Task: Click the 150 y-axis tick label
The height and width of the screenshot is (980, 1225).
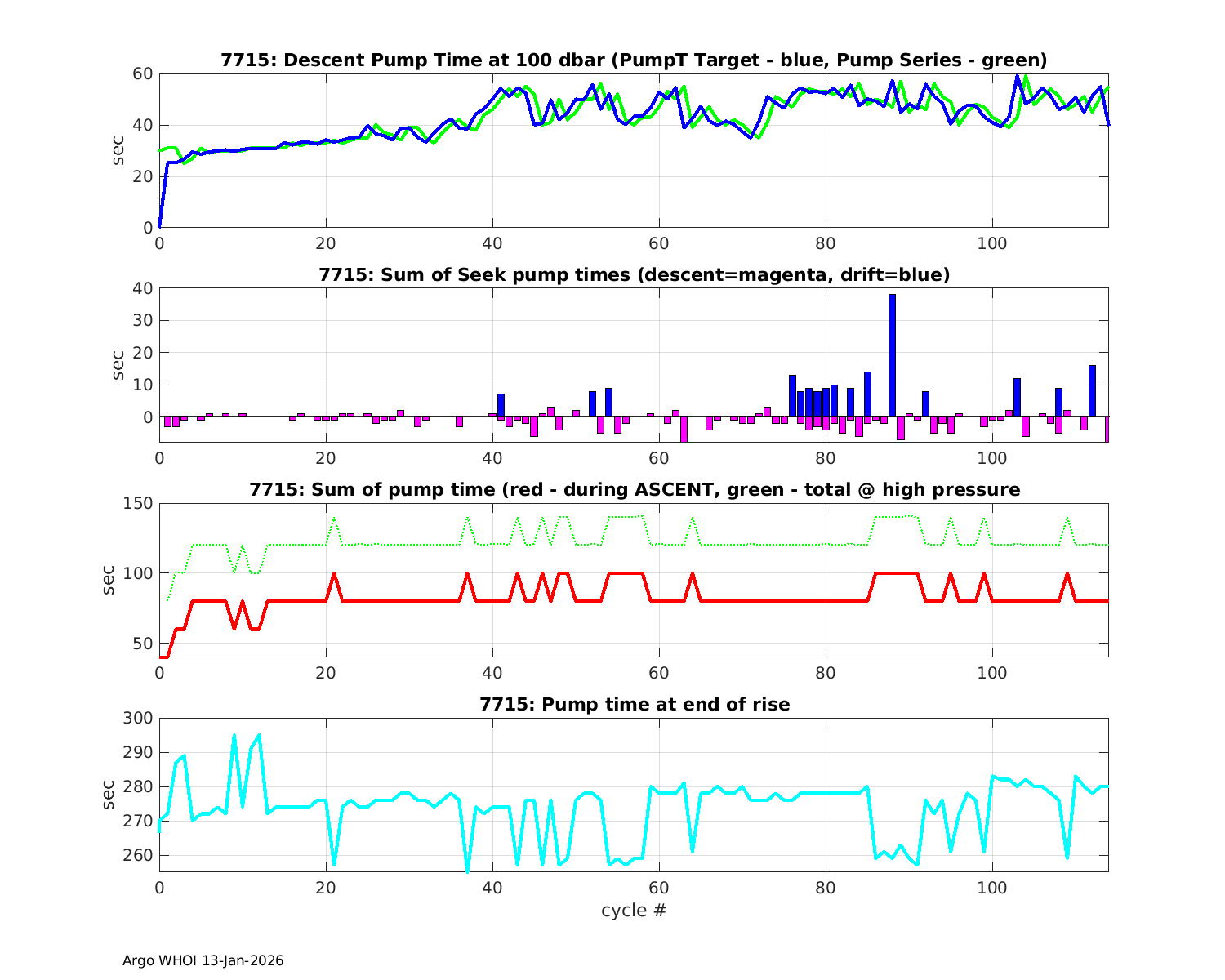Action: pyautogui.click(x=138, y=504)
